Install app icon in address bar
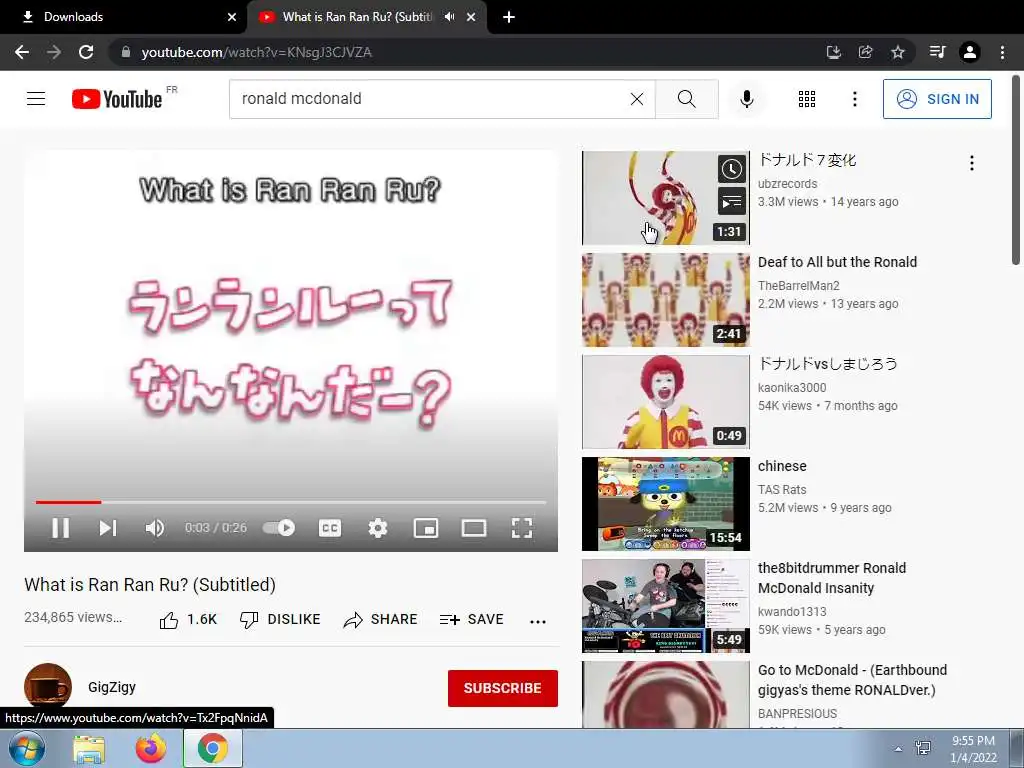1024x768 pixels. pos(833,52)
